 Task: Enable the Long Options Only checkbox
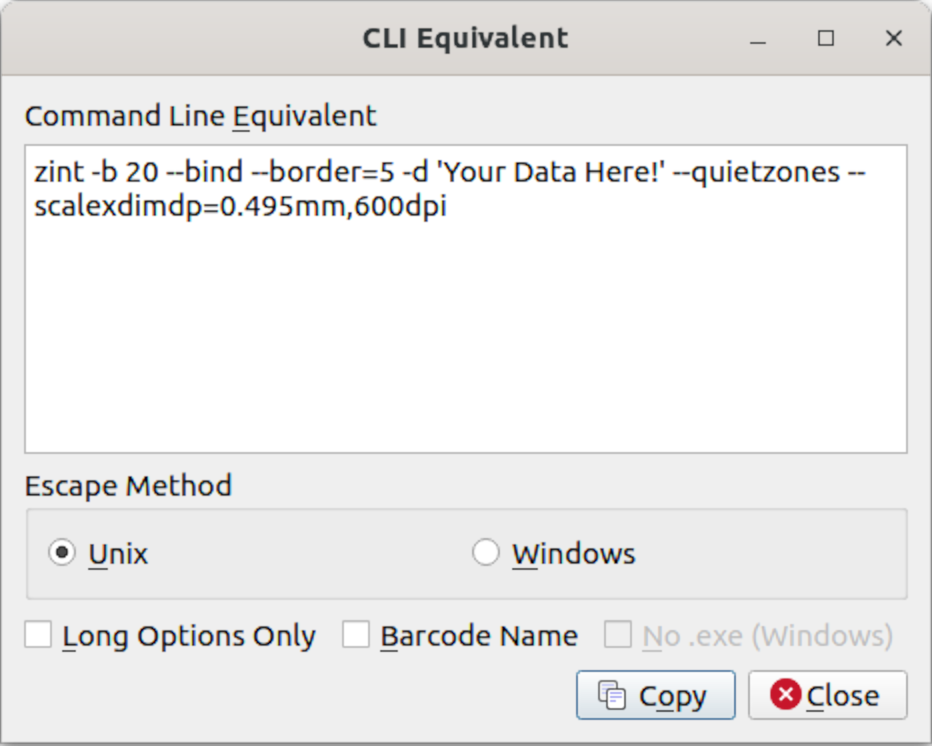tap(38, 634)
